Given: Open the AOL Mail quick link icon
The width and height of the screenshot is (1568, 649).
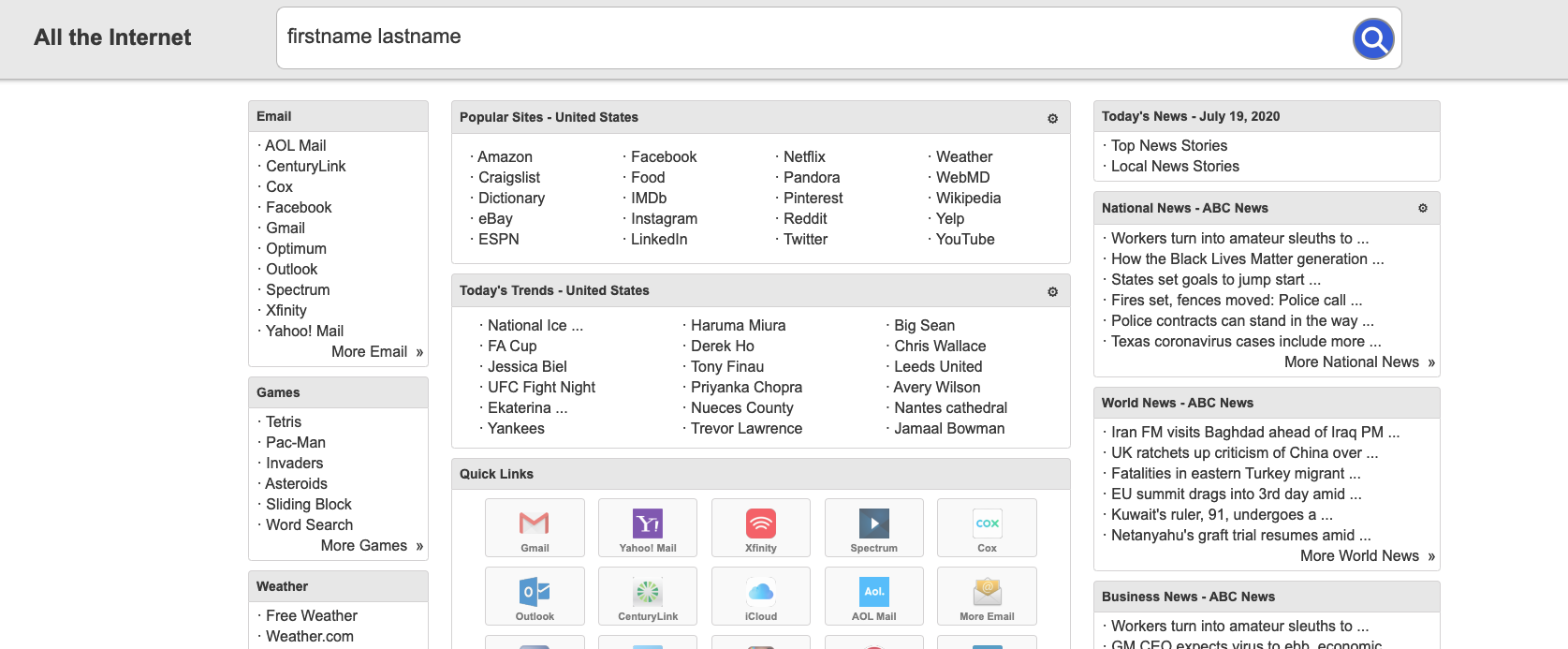Looking at the screenshot, I should (x=874, y=597).
